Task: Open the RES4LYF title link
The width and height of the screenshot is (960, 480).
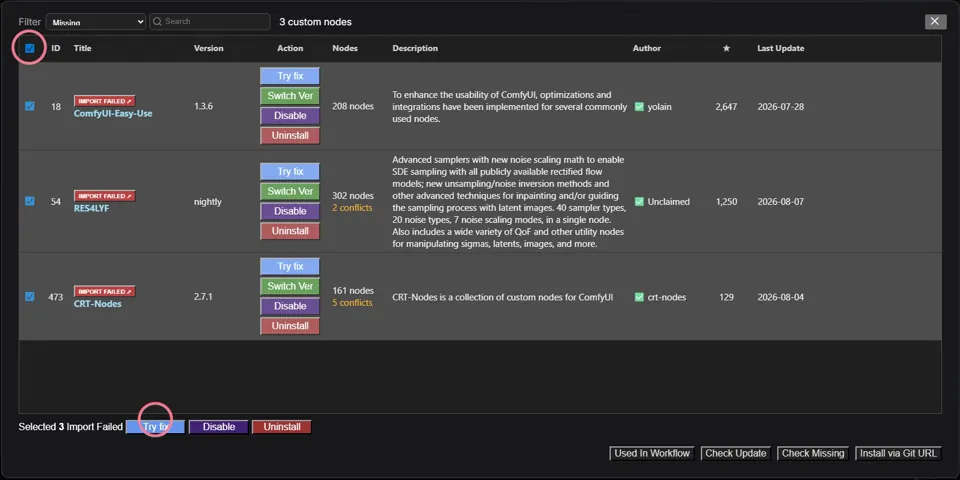Action: coord(92,208)
